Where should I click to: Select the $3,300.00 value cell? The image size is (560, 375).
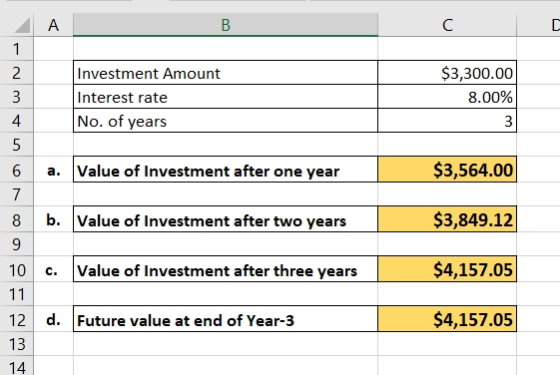pyautogui.click(x=447, y=73)
